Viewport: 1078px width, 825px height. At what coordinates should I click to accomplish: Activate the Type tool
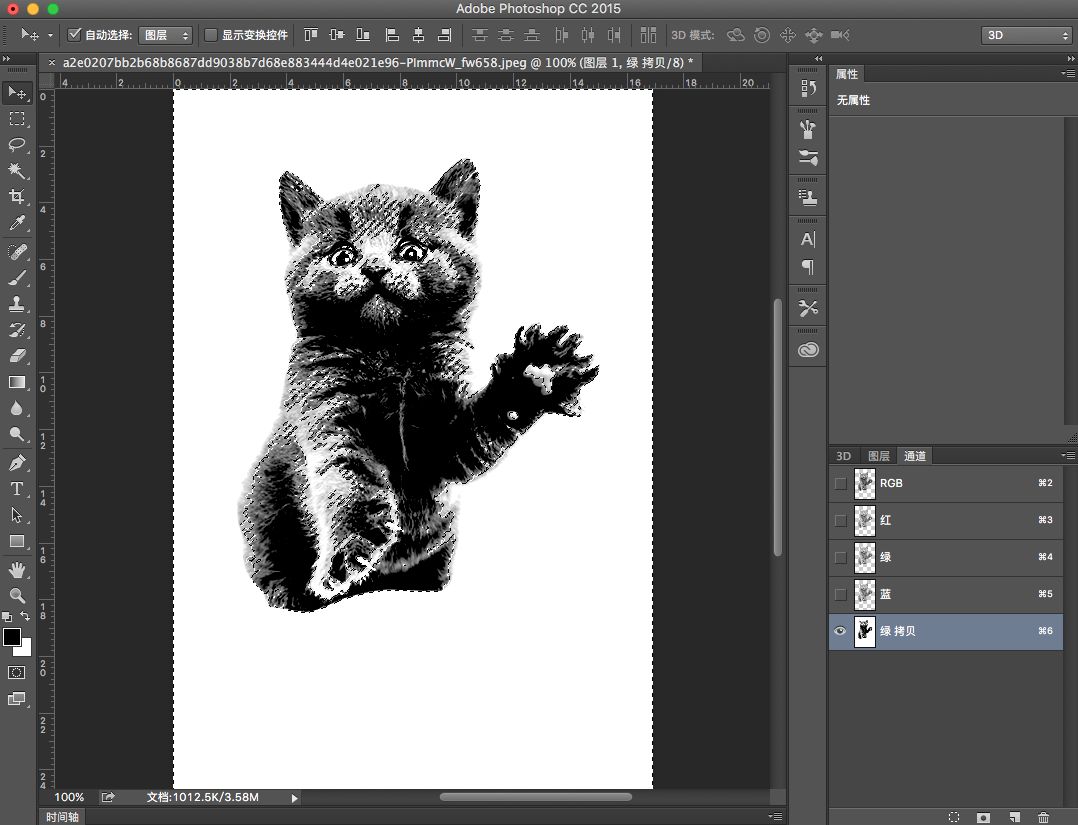(x=17, y=489)
